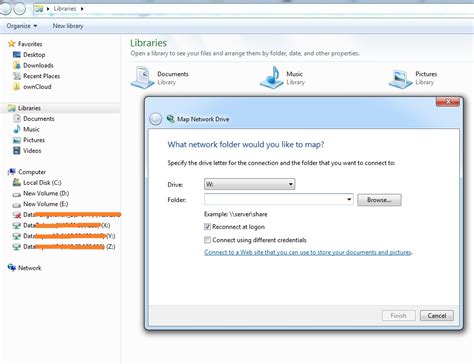Click the Favorites star icon
This screenshot has width=474, height=364.
(x=12, y=44)
